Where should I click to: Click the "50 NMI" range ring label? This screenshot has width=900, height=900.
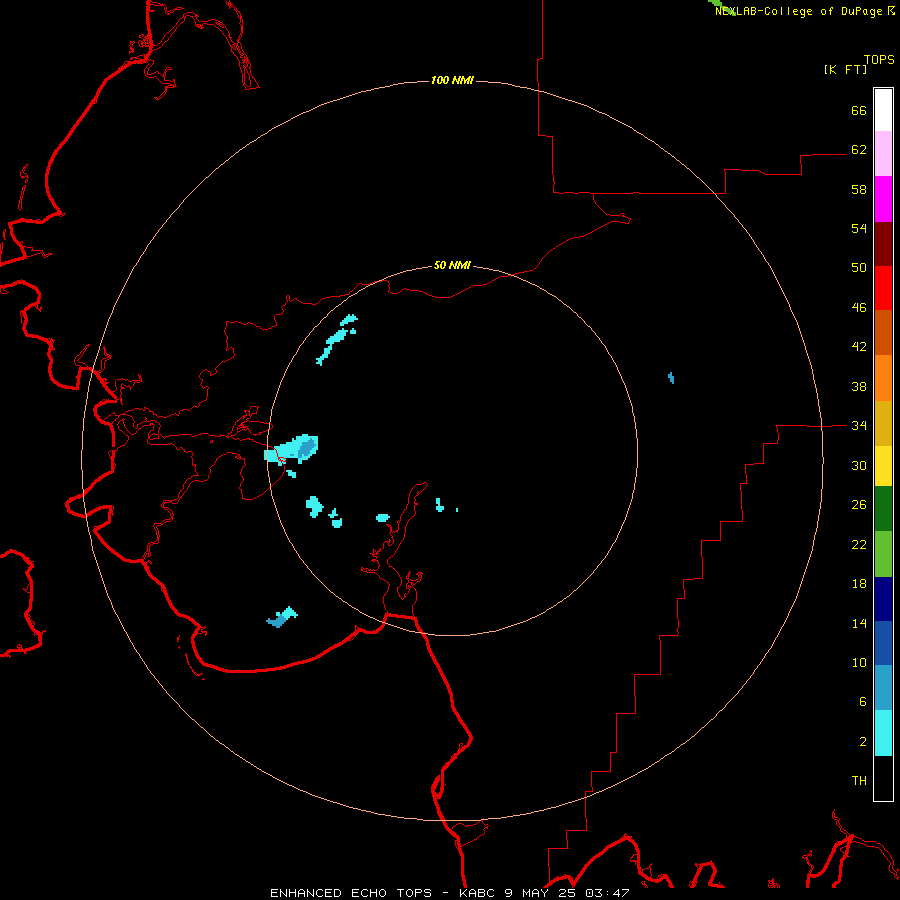(x=452, y=265)
